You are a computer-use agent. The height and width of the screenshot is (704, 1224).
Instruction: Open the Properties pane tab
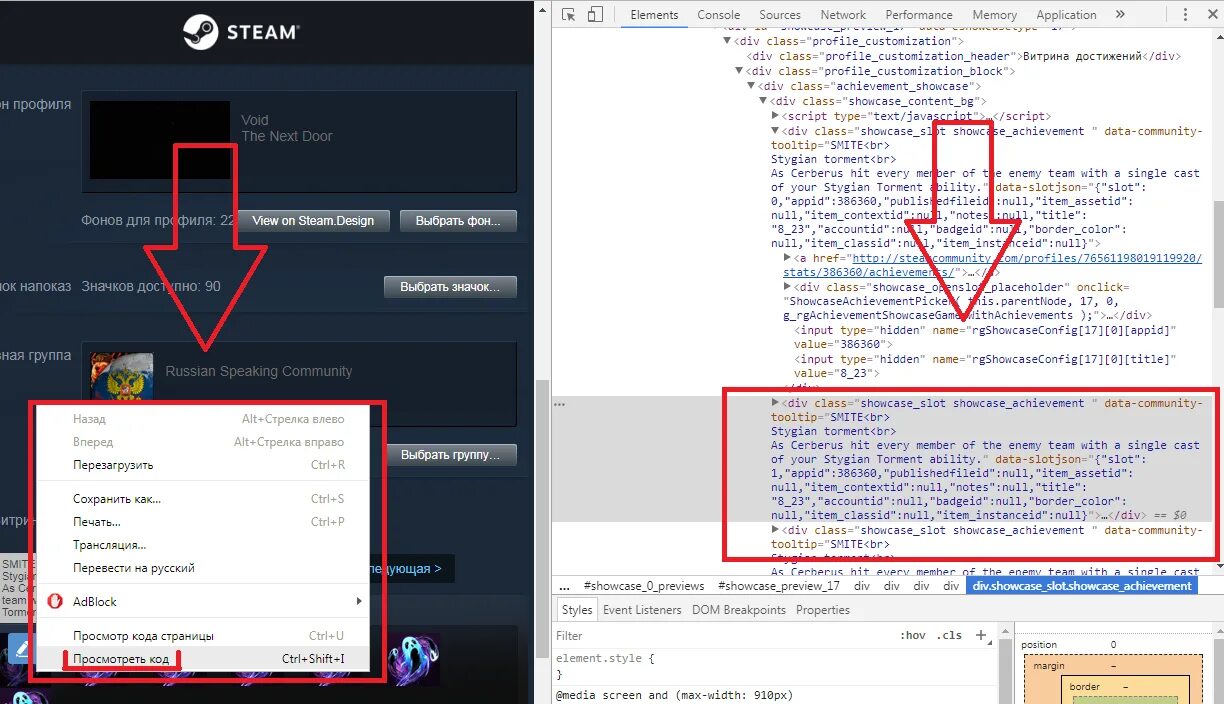823,610
